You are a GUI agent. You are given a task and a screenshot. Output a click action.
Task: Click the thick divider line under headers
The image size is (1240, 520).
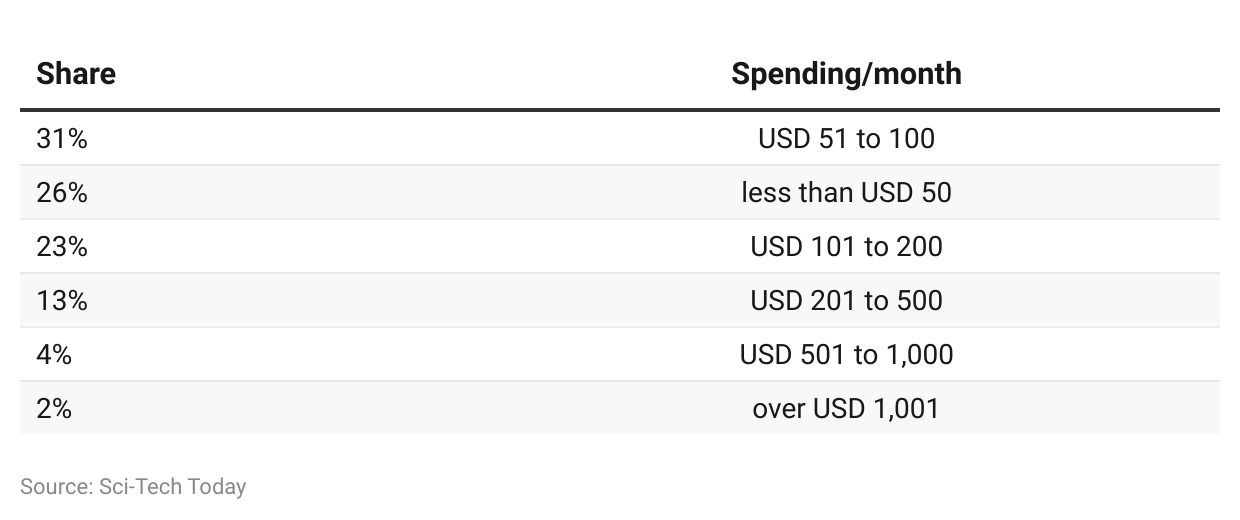(620, 110)
